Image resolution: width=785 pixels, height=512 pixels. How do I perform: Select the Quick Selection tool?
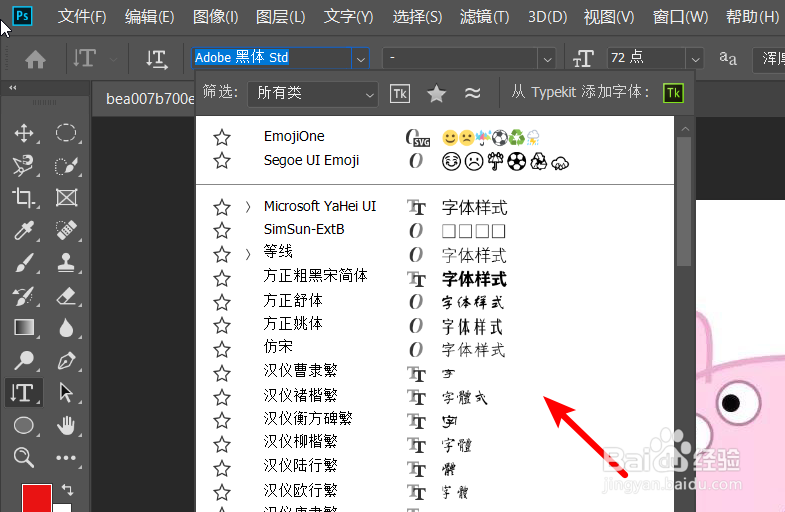click(x=66, y=166)
